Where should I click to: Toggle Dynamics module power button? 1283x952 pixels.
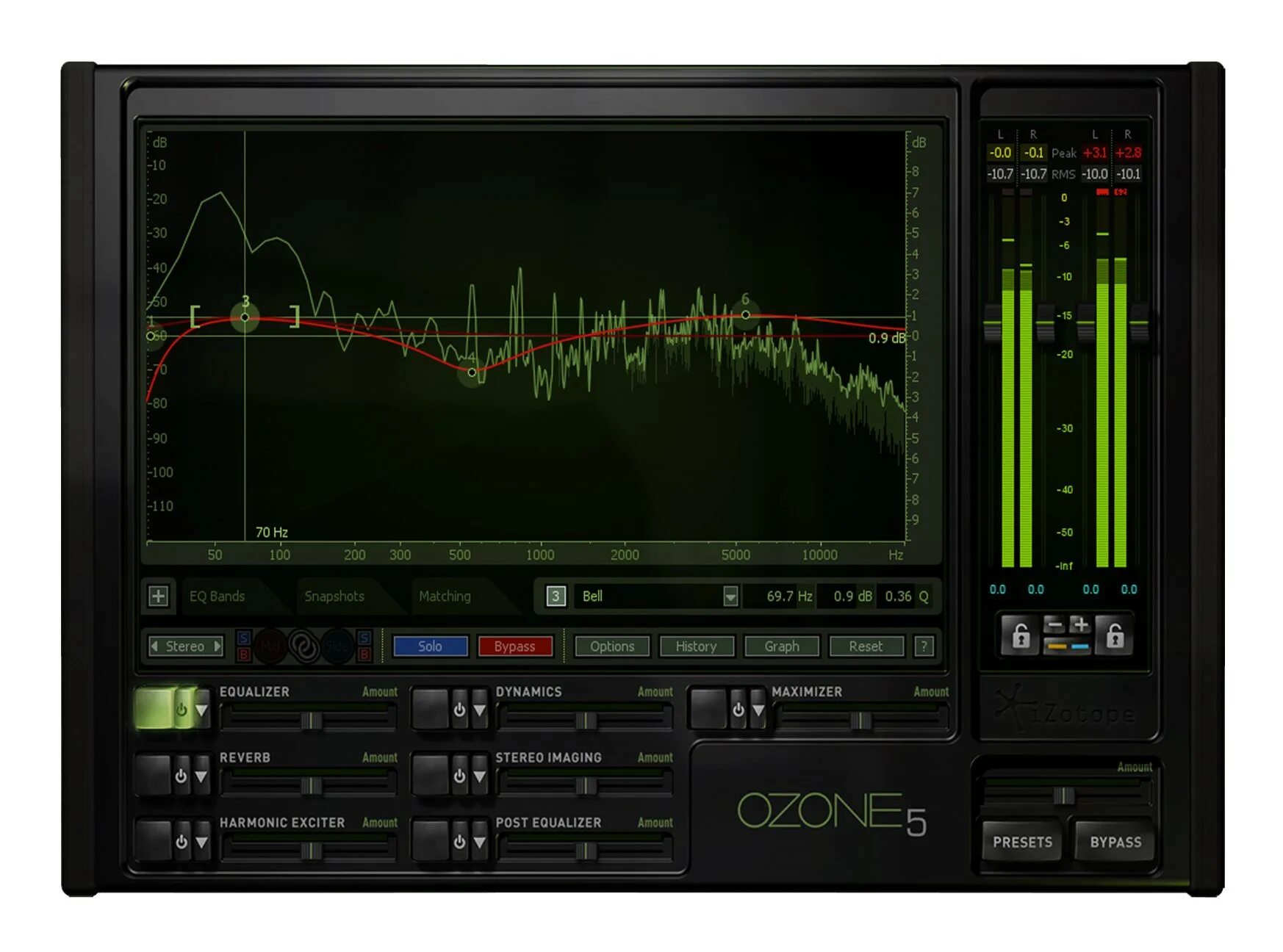coord(459,710)
